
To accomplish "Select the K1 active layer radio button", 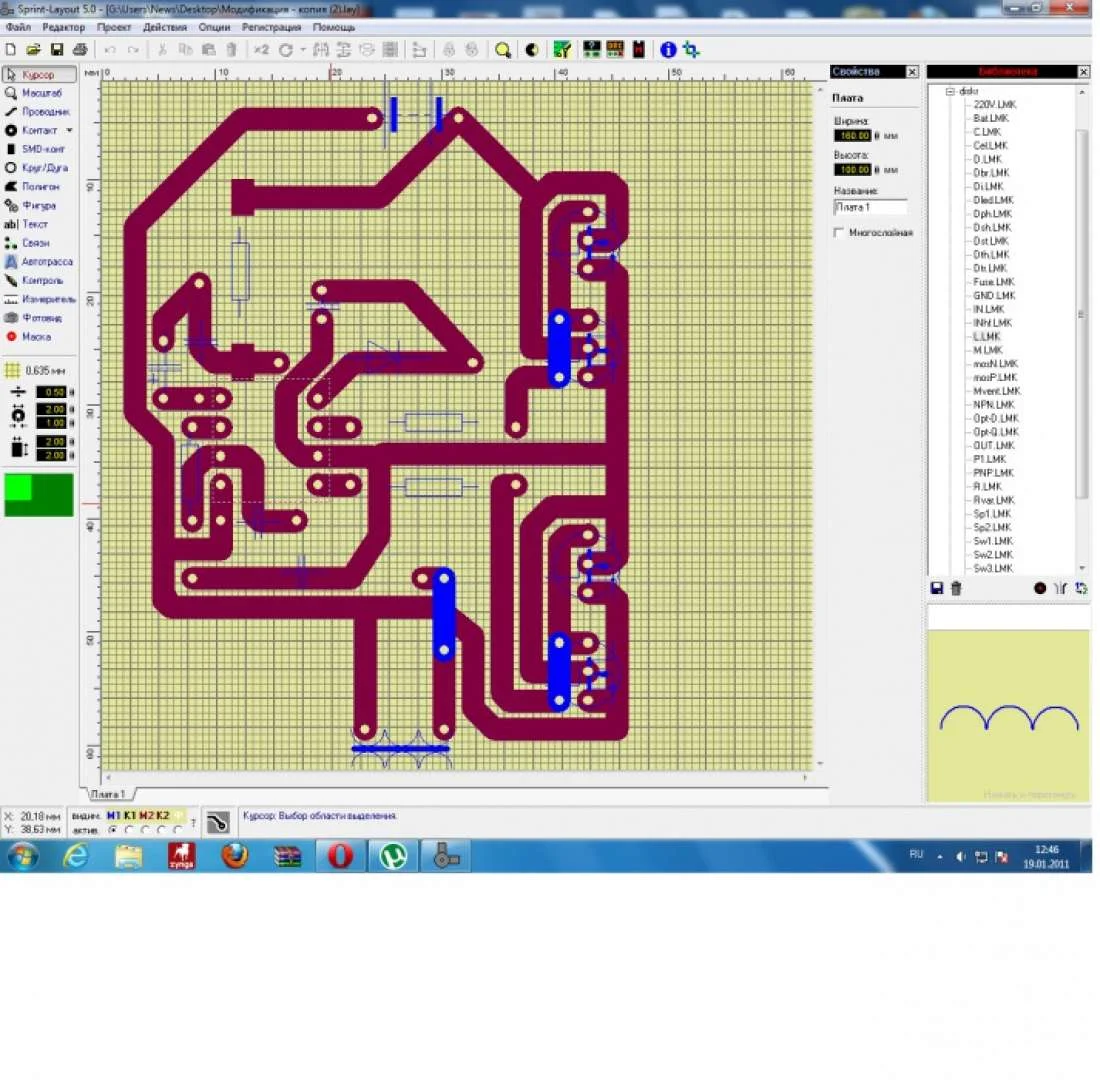I will click(x=129, y=830).
